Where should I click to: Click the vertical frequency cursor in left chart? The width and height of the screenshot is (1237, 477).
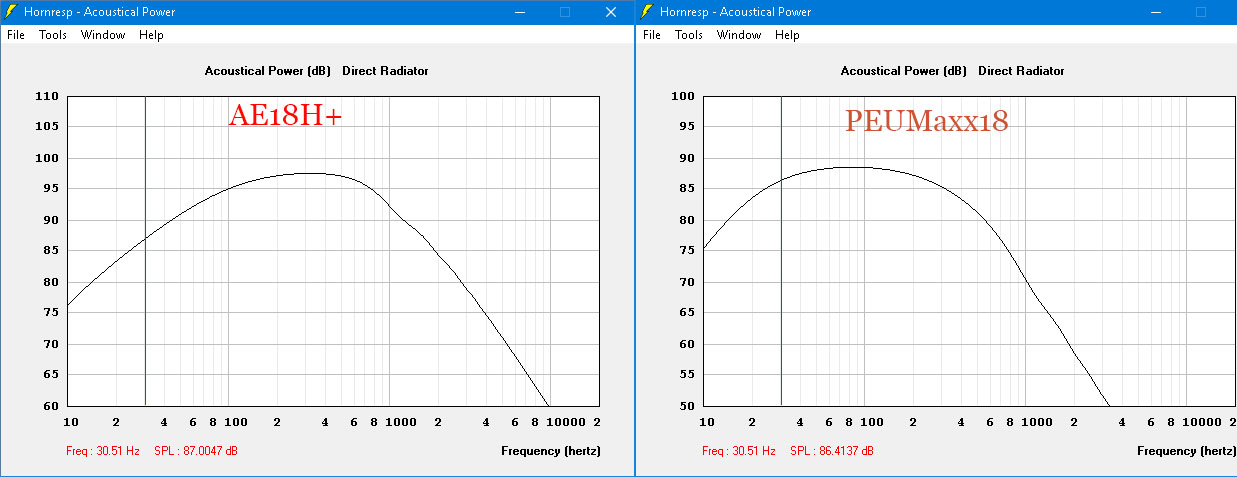click(145, 250)
